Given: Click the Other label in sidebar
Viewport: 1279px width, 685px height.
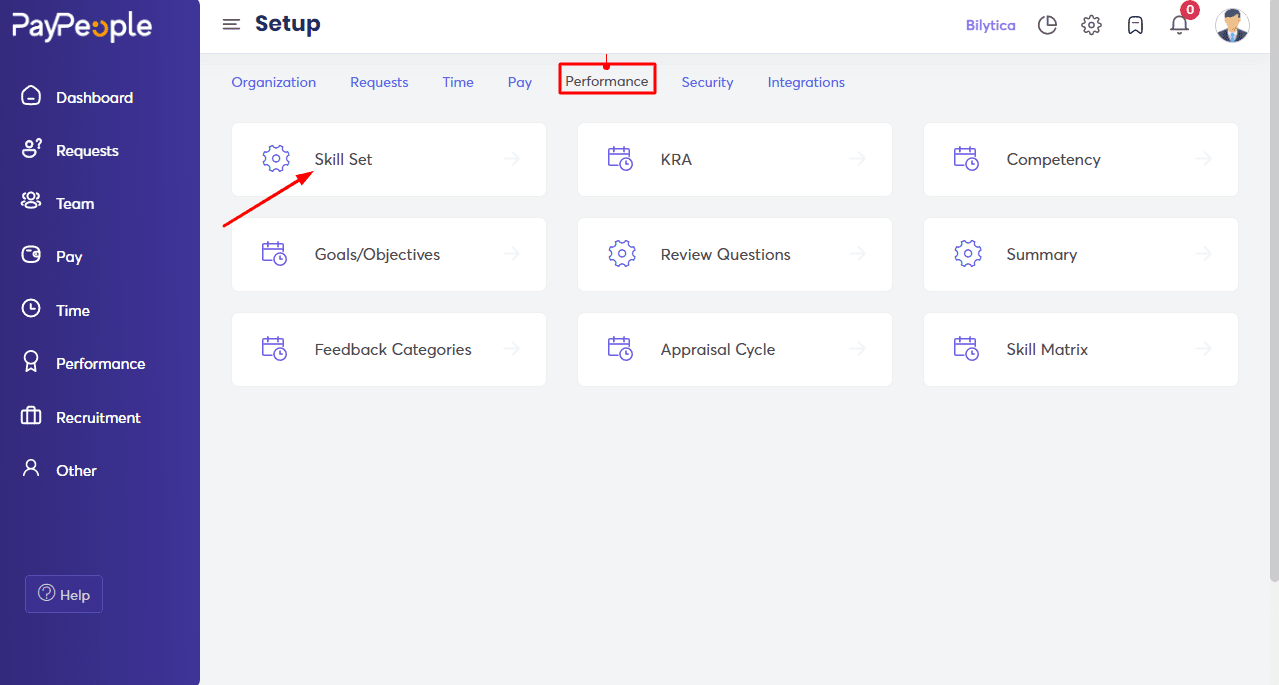Looking at the screenshot, I should 76,470.
